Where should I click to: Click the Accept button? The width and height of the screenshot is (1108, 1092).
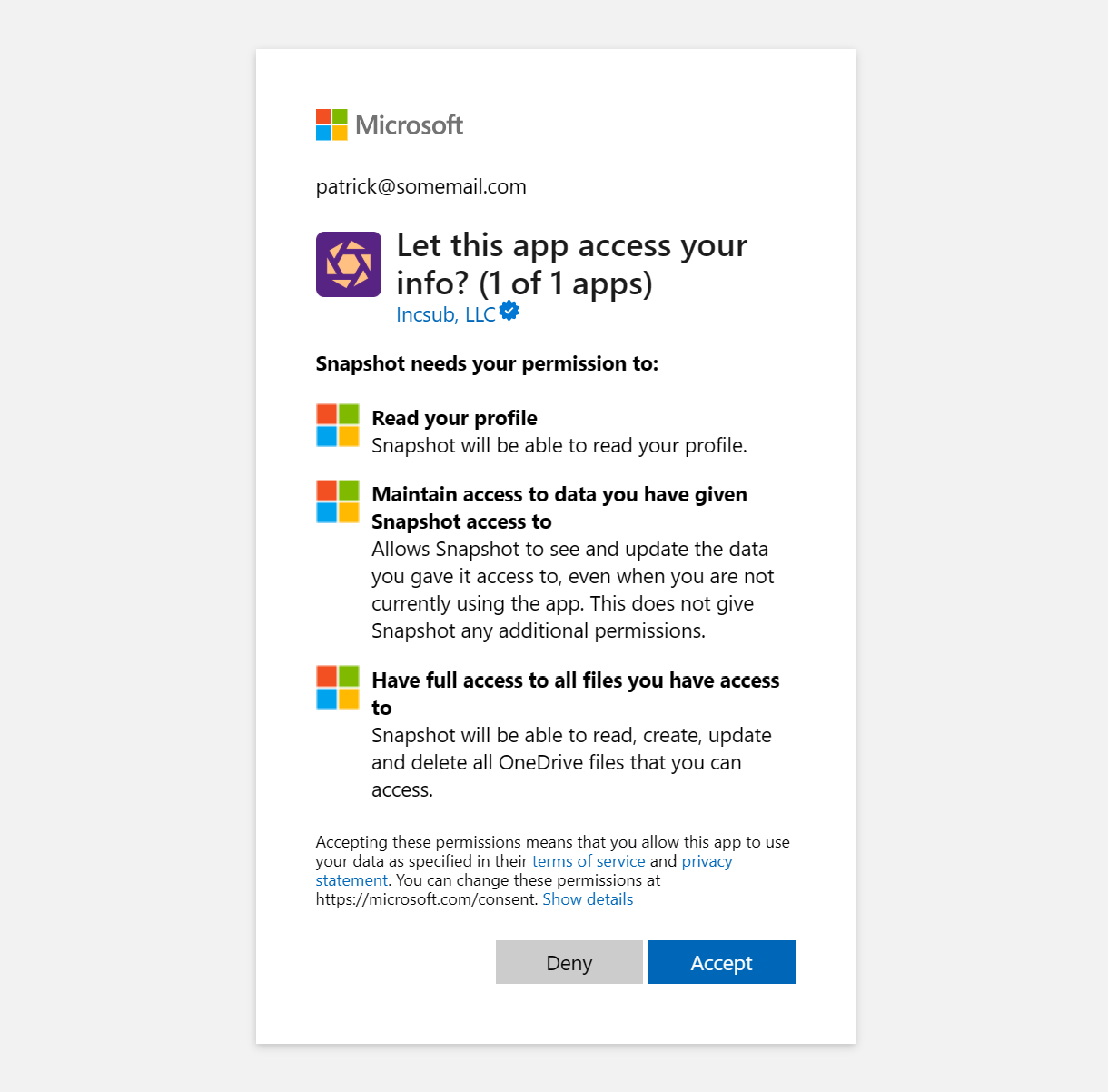[x=722, y=962]
